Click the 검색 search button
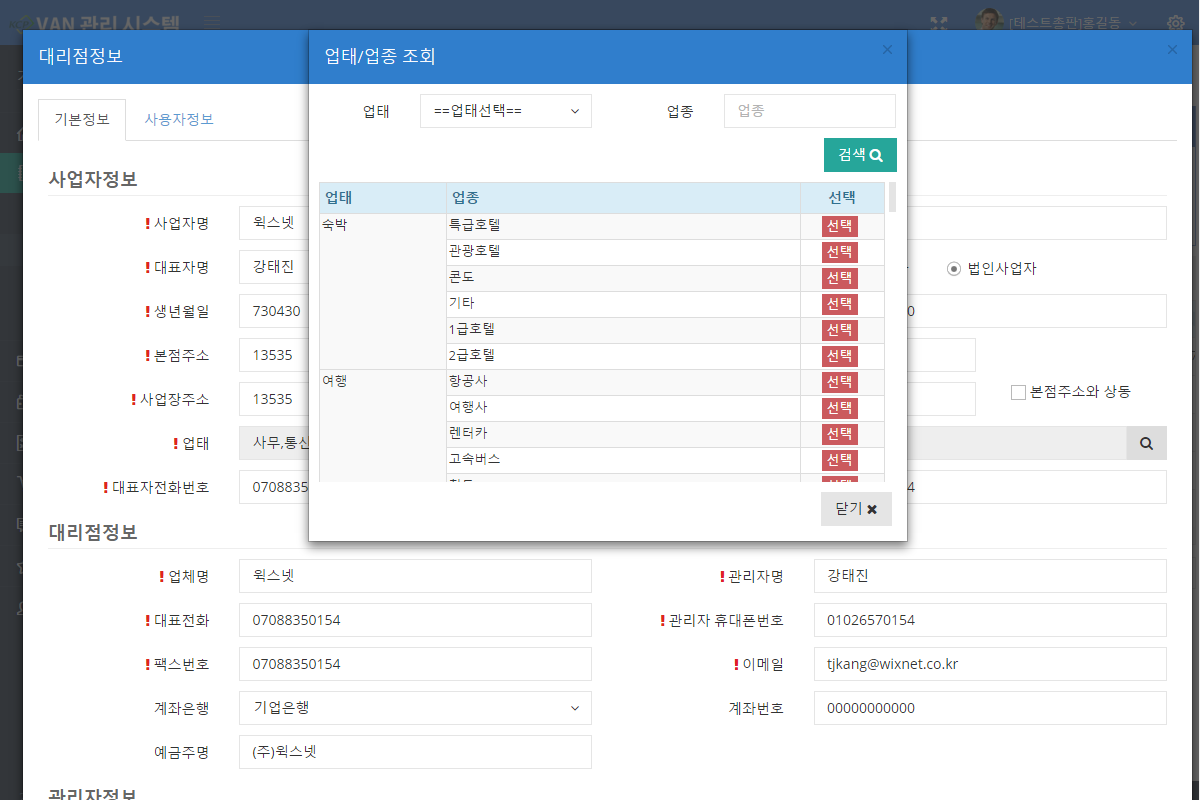This screenshot has height=800, width=1200. click(x=860, y=155)
